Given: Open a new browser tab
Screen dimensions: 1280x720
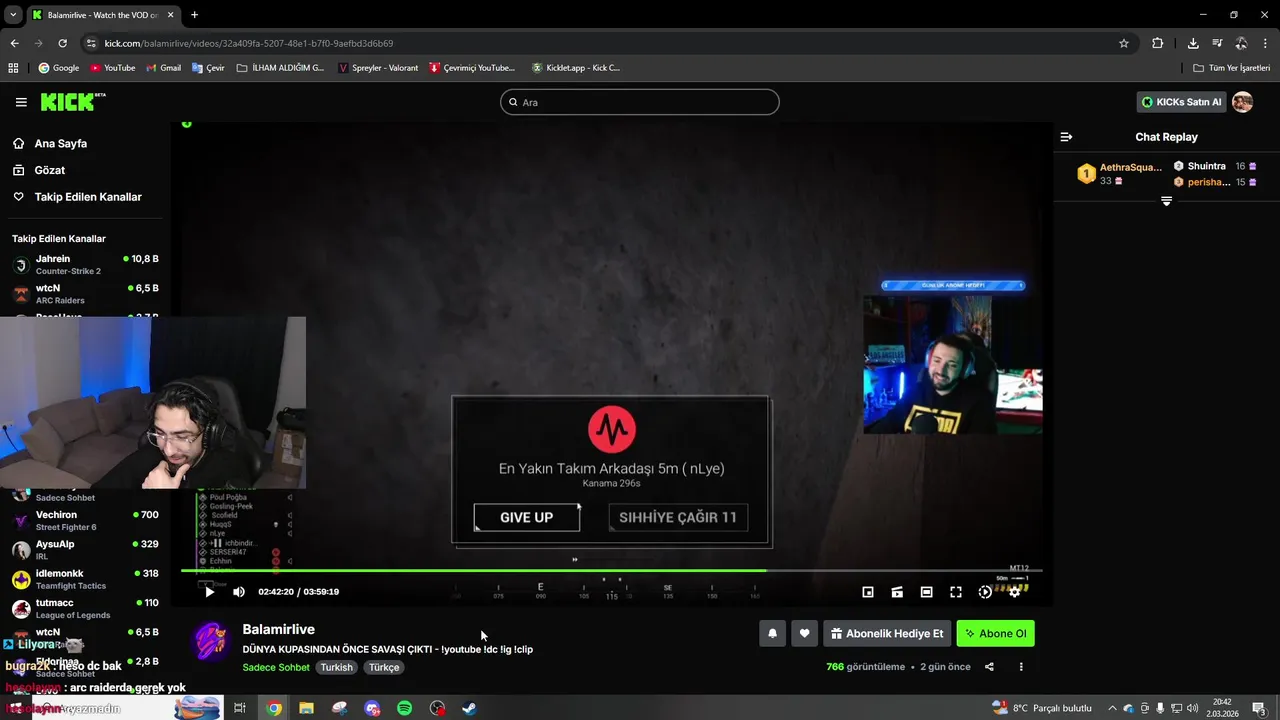Looking at the screenshot, I should pos(194,15).
